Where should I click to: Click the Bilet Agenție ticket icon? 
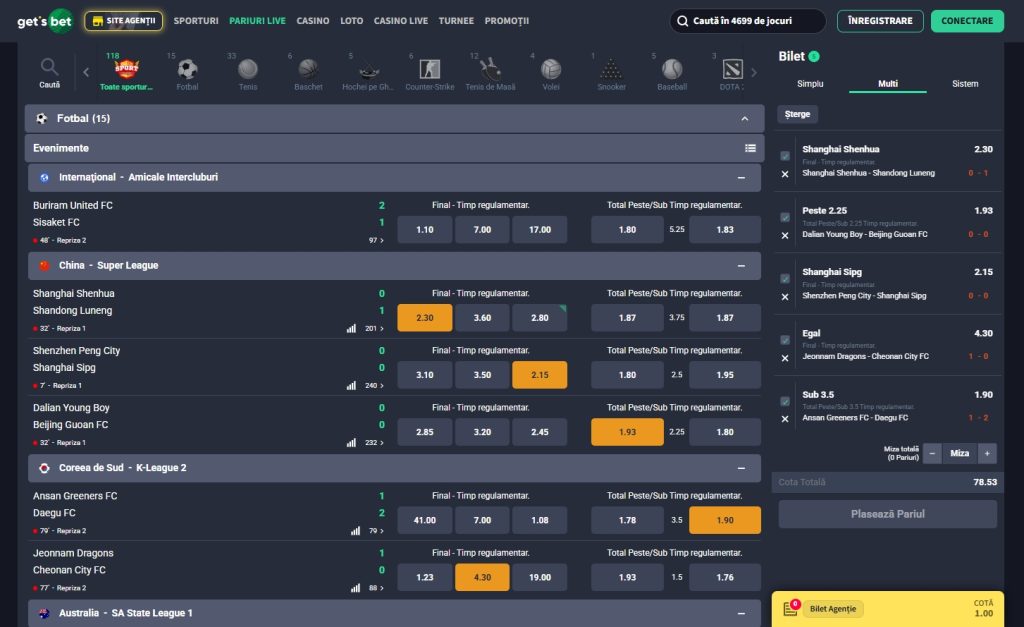coord(791,608)
